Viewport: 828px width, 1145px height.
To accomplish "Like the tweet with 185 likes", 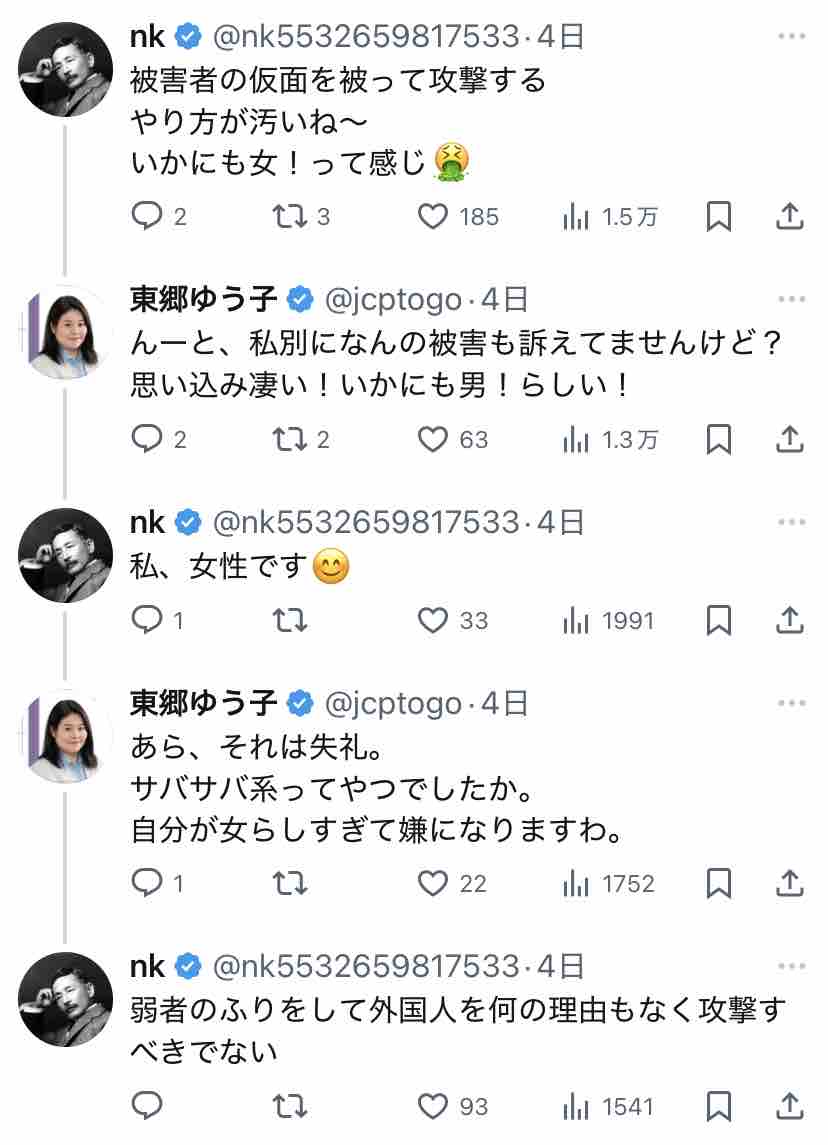I will [x=432, y=216].
